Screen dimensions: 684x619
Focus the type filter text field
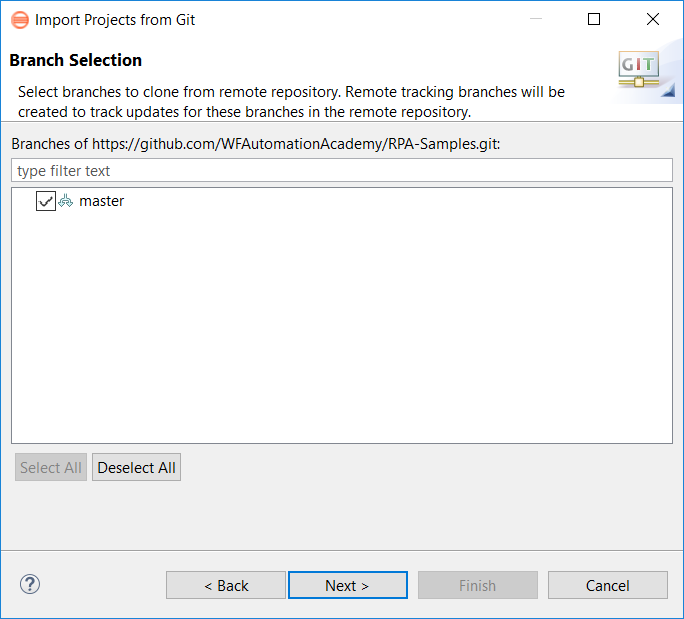(x=342, y=170)
